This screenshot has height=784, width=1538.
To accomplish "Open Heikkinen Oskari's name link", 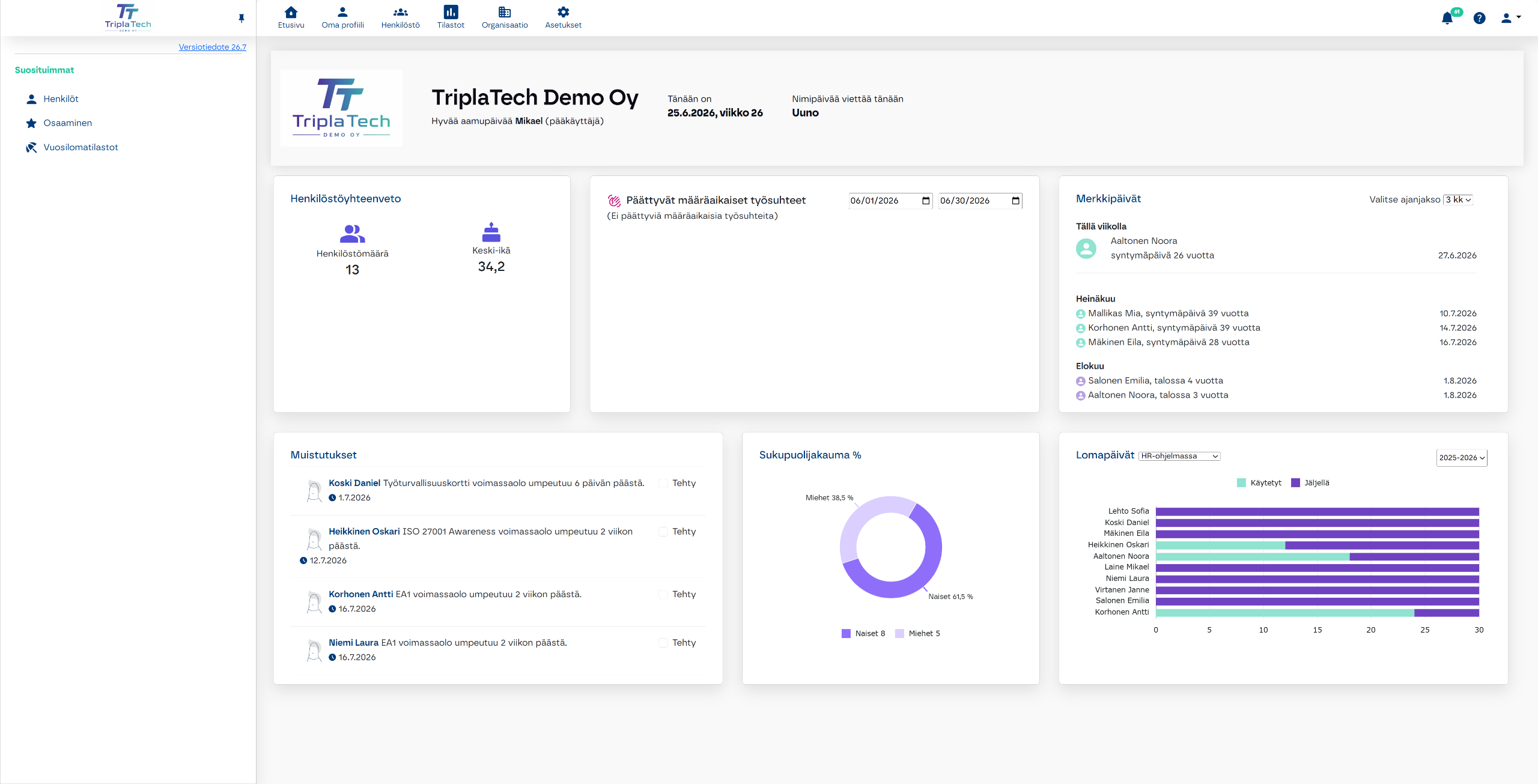I will pyautogui.click(x=364, y=532).
